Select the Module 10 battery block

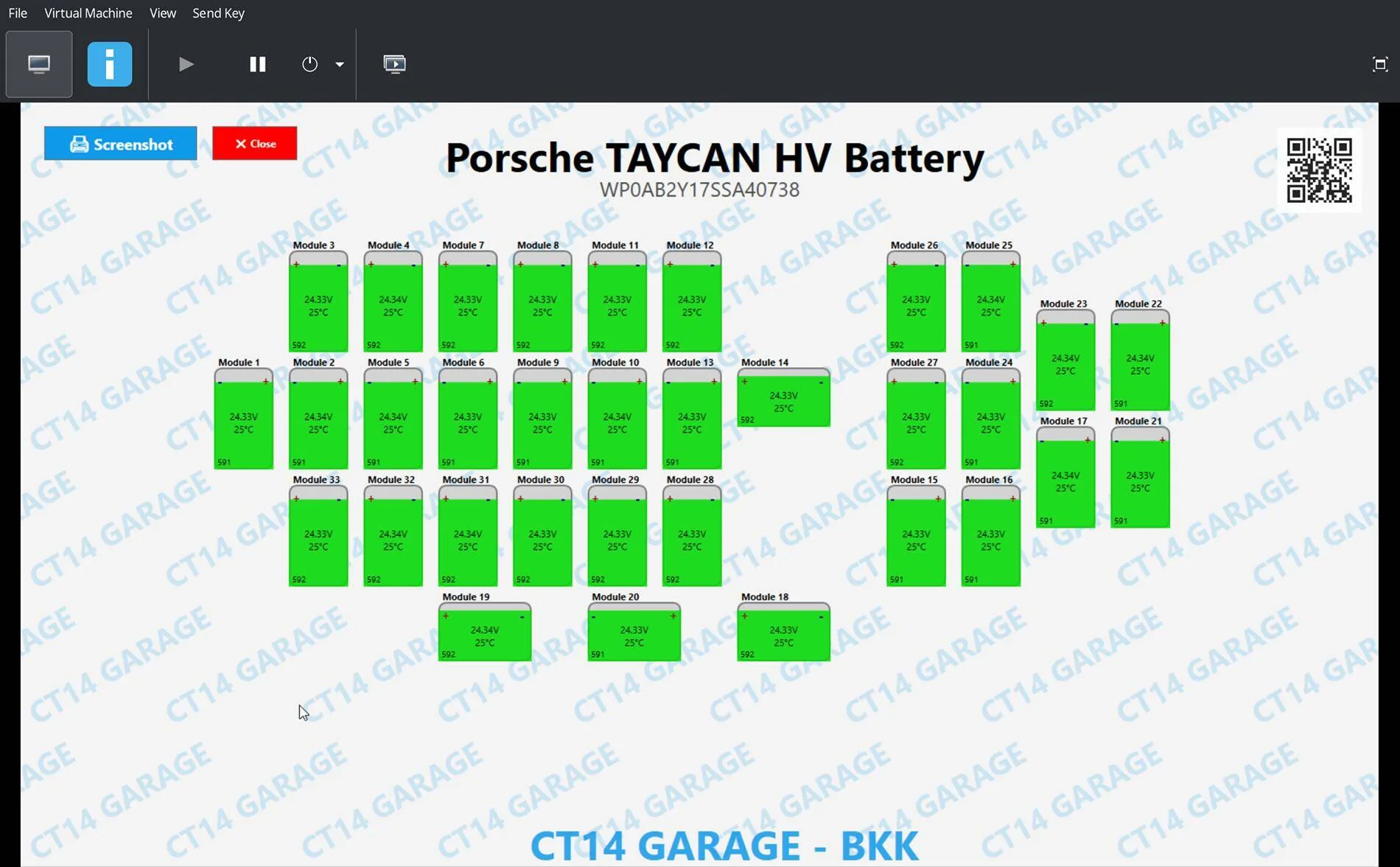(617, 419)
